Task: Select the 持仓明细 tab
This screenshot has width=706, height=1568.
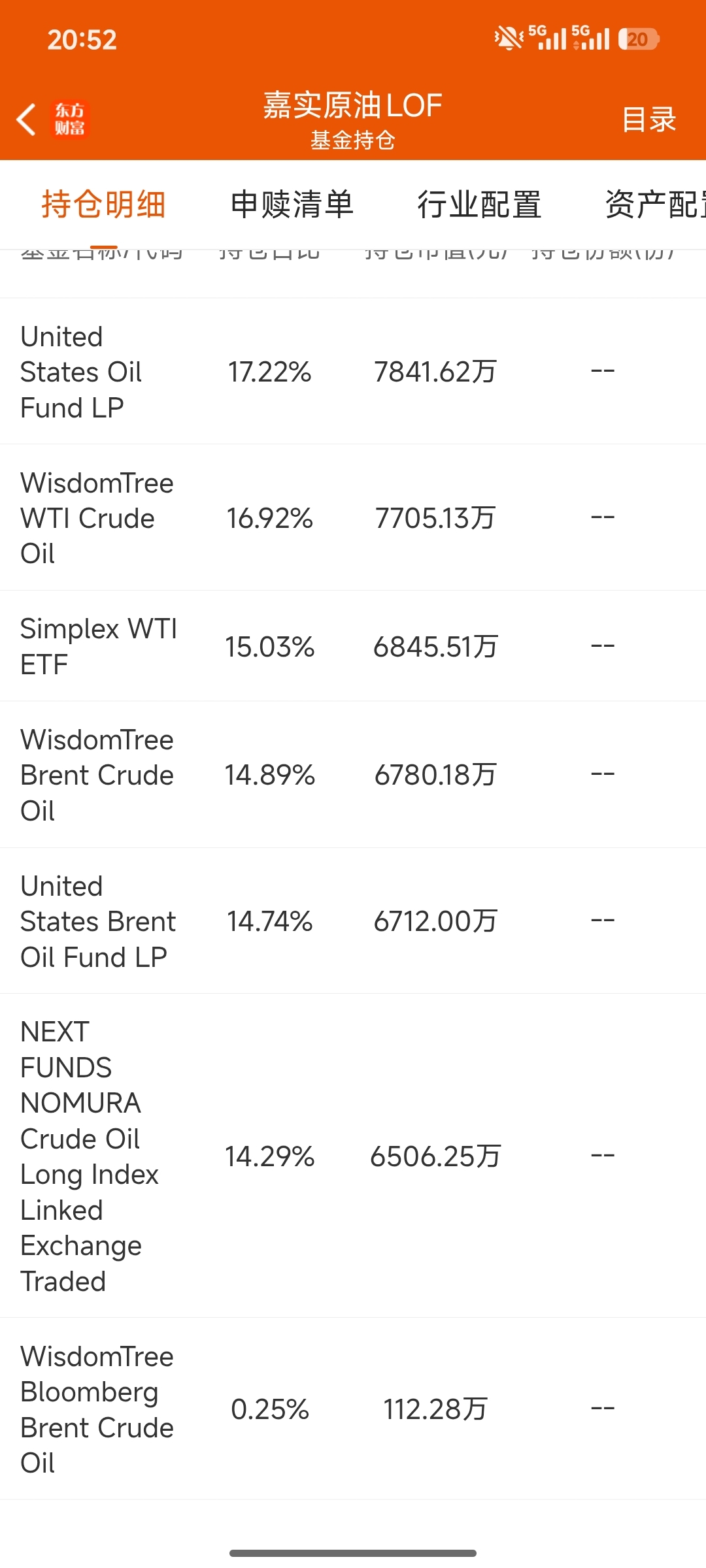Action: pos(103,204)
